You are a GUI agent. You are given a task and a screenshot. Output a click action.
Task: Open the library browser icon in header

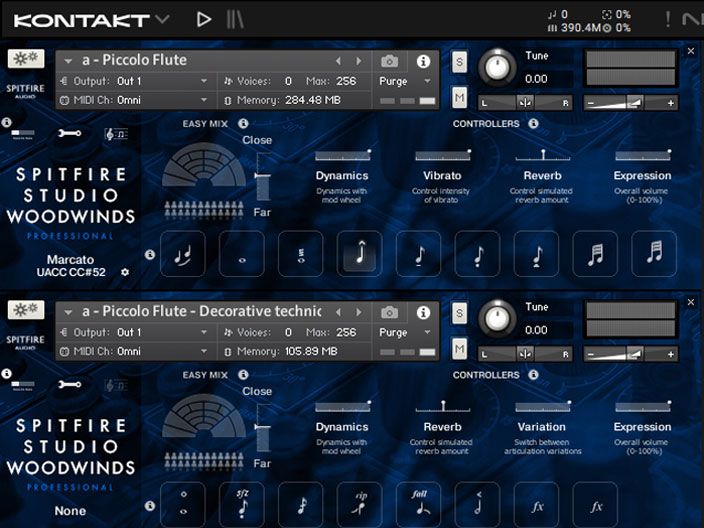pos(235,19)
